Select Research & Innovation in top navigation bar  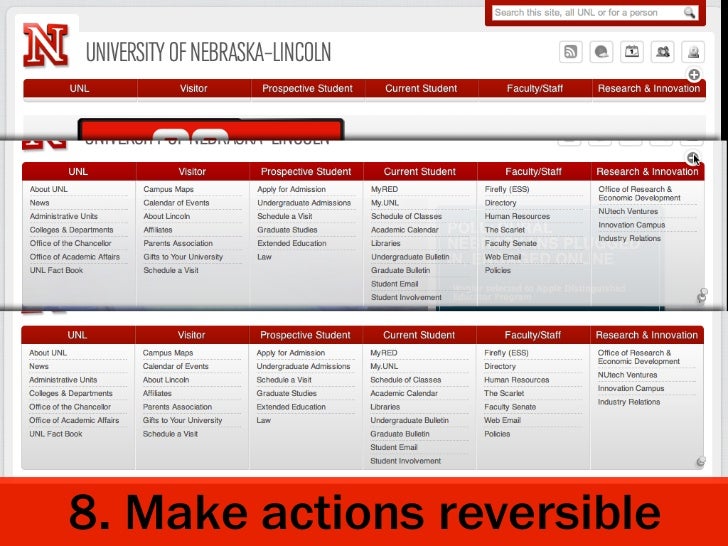click(x=649, y=88)
